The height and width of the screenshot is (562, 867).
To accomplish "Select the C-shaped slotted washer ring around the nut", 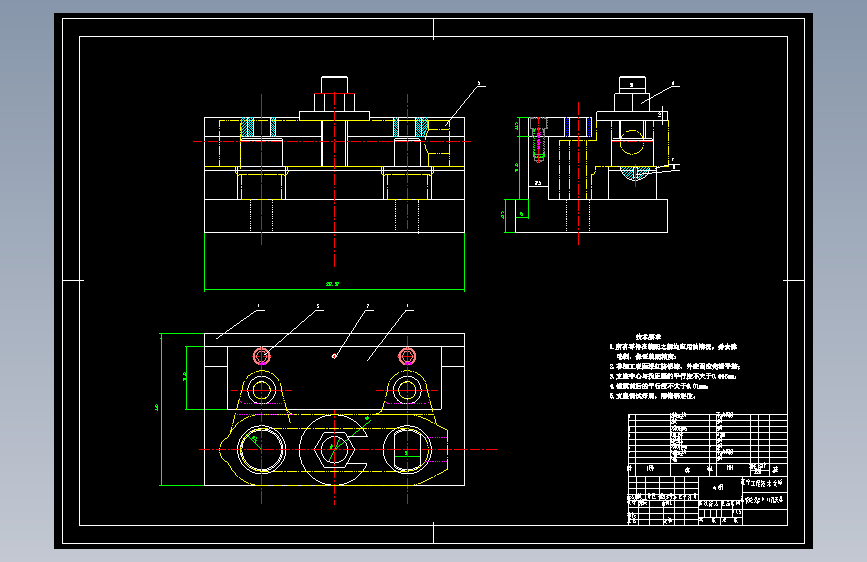I will (333, 449).
